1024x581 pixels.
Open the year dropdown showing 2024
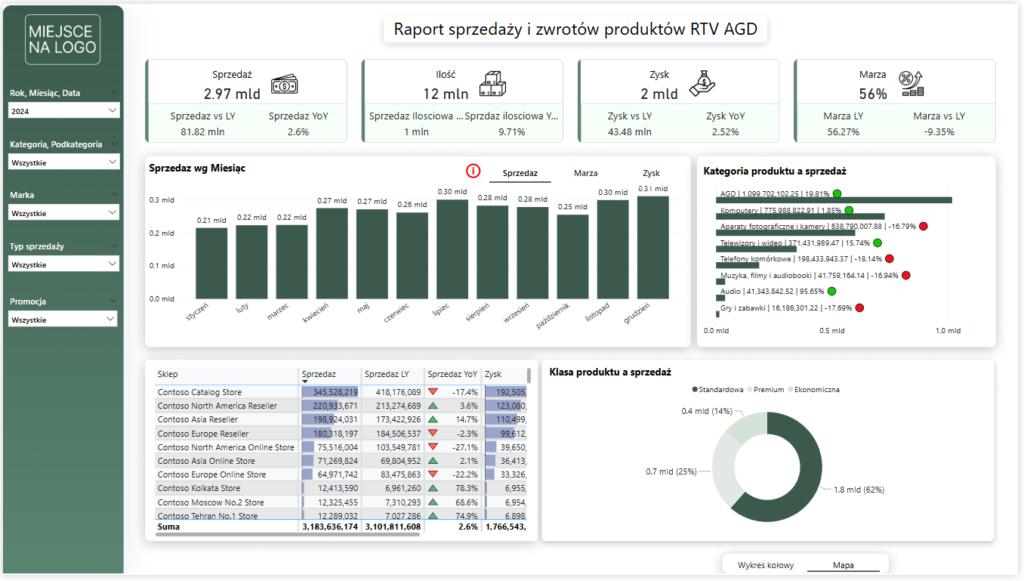tap(63, 111)
